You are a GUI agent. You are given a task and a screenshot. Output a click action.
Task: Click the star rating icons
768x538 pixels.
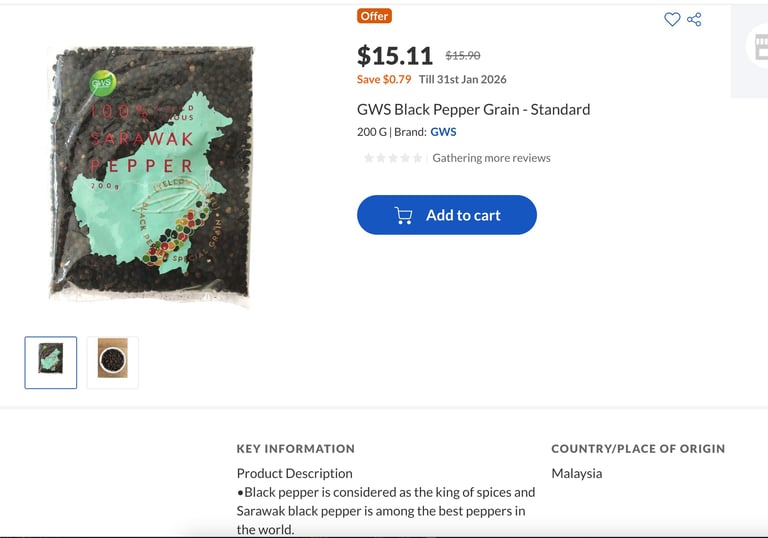click(x=393, y=158)
